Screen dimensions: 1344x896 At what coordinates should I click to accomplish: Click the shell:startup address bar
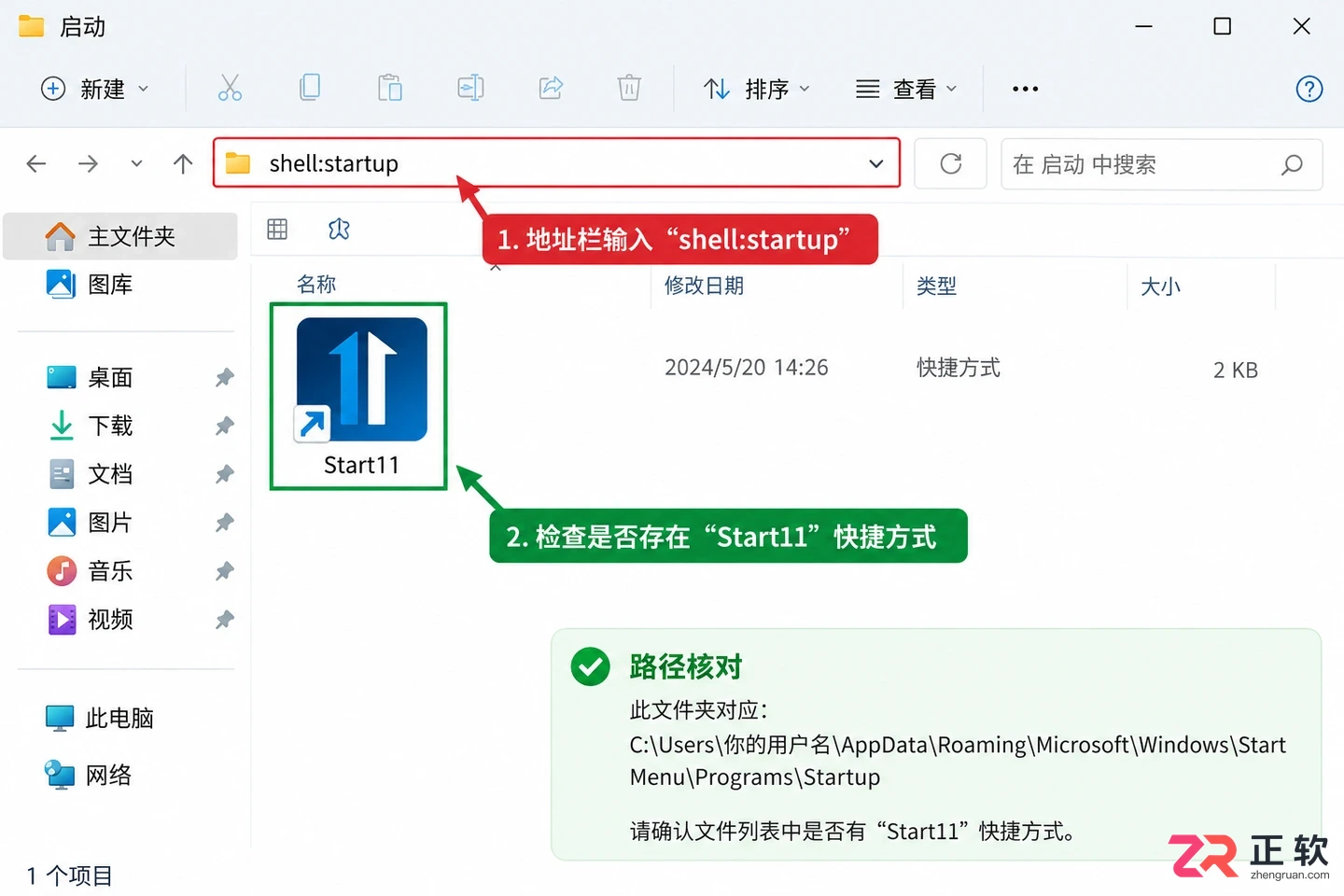tap(556, 163)
